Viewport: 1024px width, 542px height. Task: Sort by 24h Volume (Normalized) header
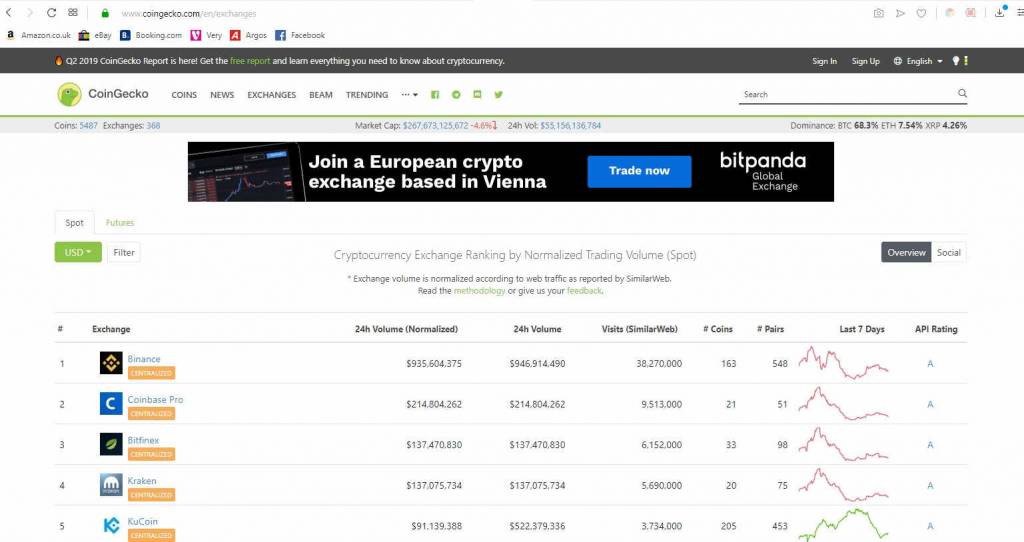point(406,329)
